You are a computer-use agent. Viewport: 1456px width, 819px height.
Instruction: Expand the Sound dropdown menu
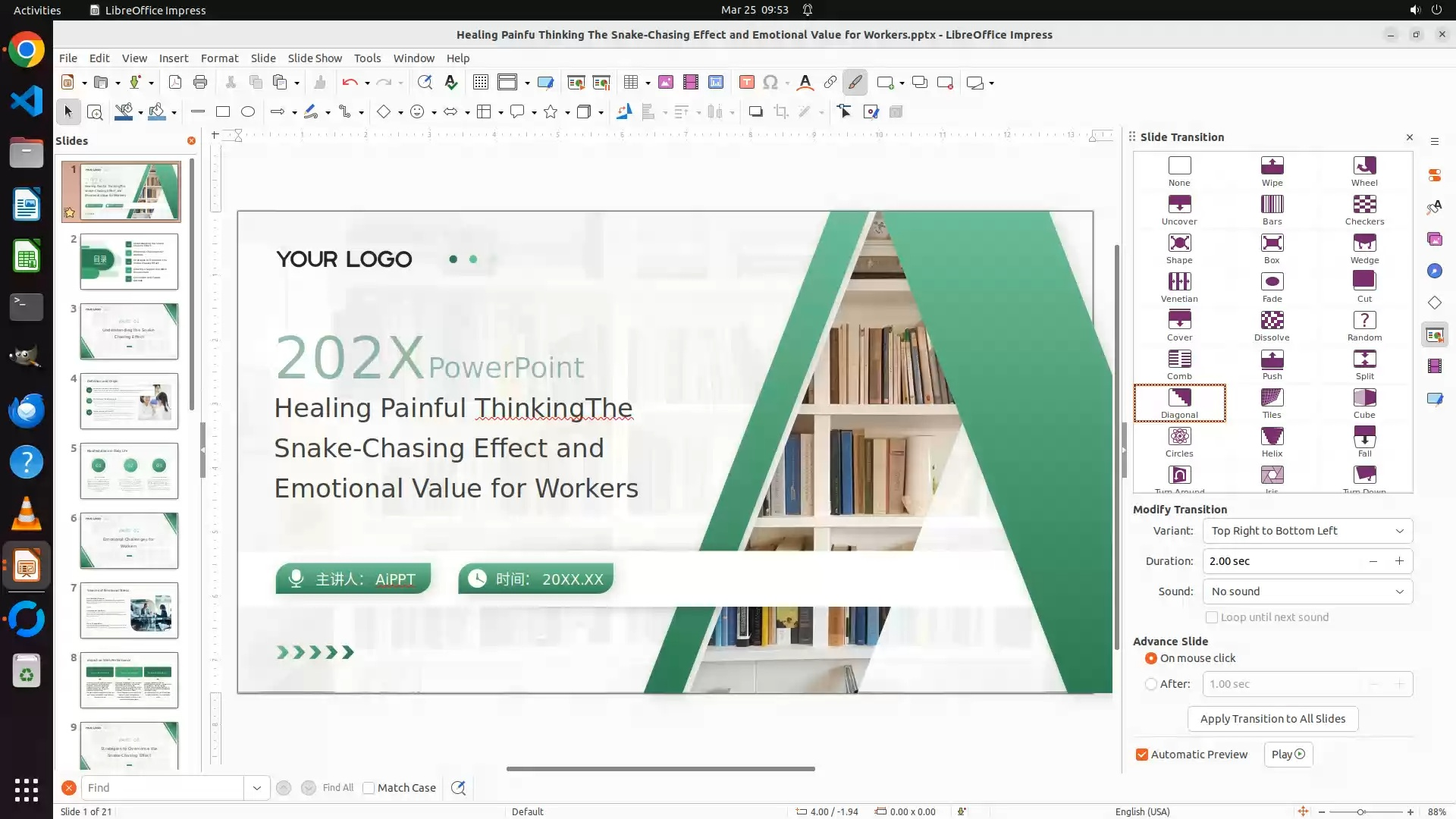click(1307, 591)
